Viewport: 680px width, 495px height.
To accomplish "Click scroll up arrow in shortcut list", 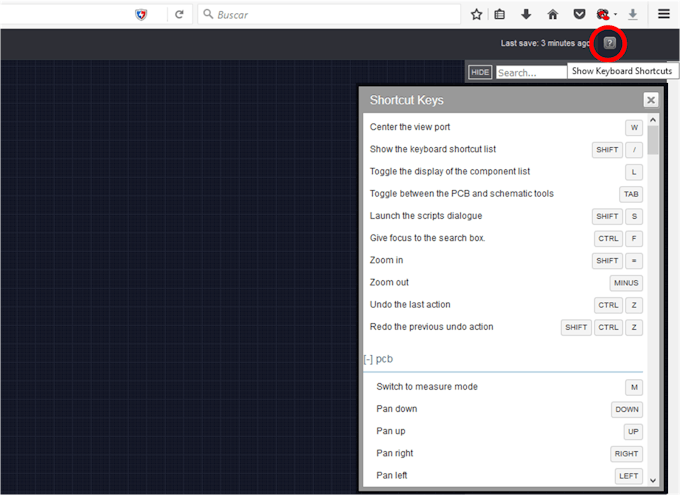I will [653, 120].
